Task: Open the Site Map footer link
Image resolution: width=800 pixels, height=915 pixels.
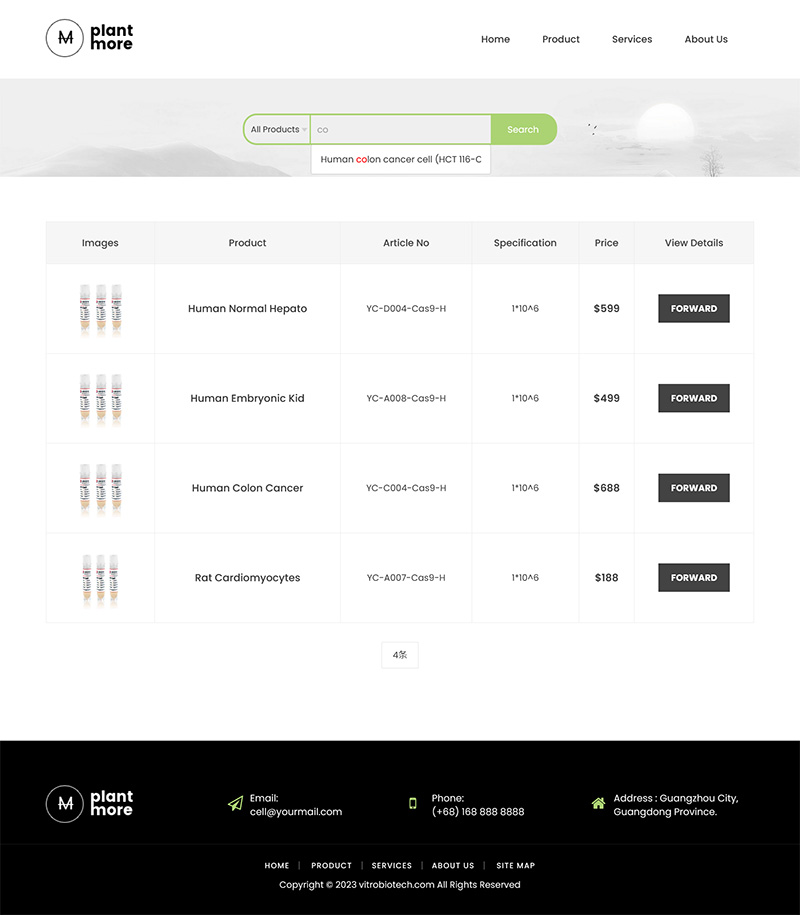Action: pos(515,865)
